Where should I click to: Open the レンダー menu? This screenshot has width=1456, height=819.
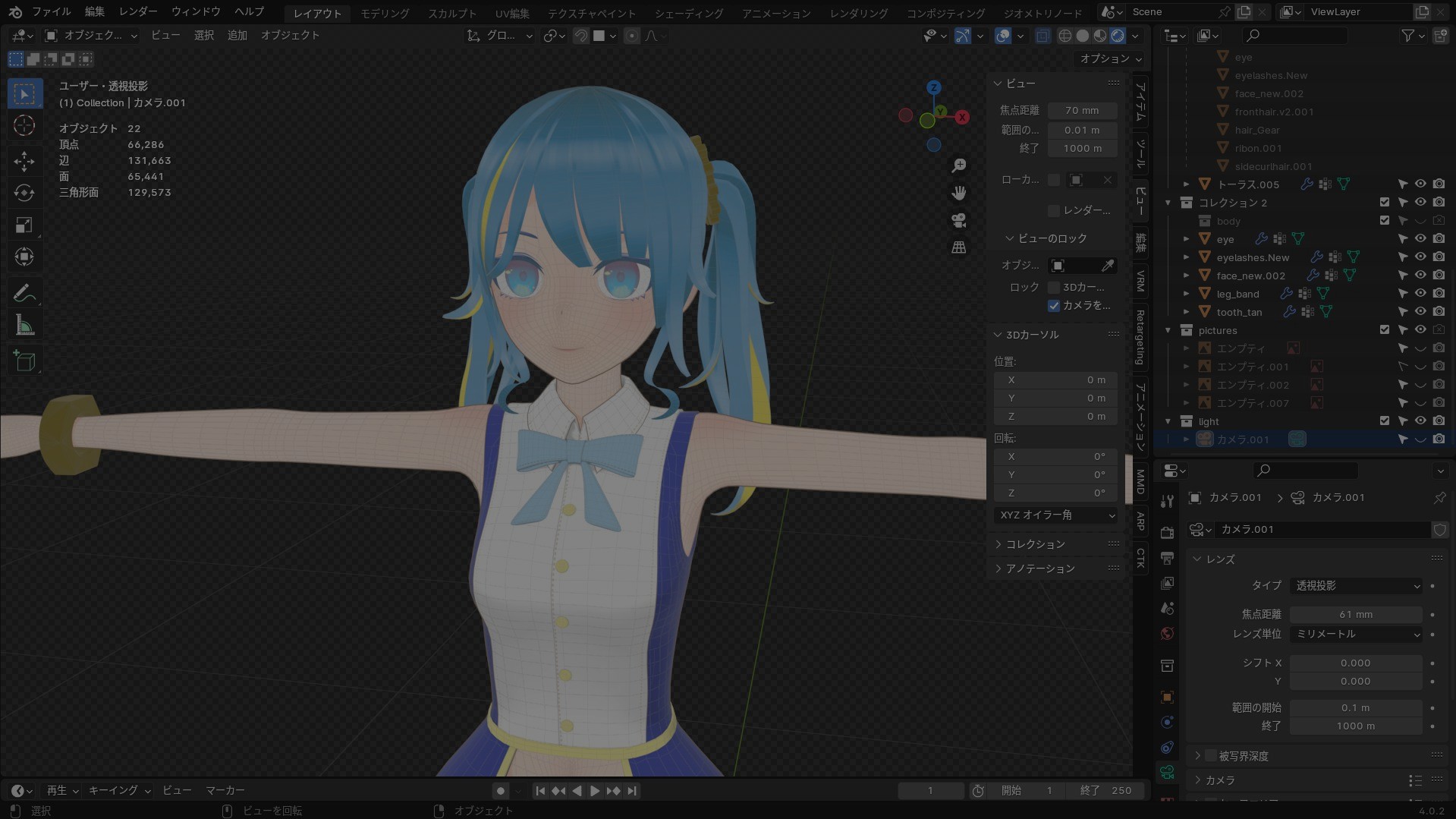pyautogui.click(x=138, y=11)
